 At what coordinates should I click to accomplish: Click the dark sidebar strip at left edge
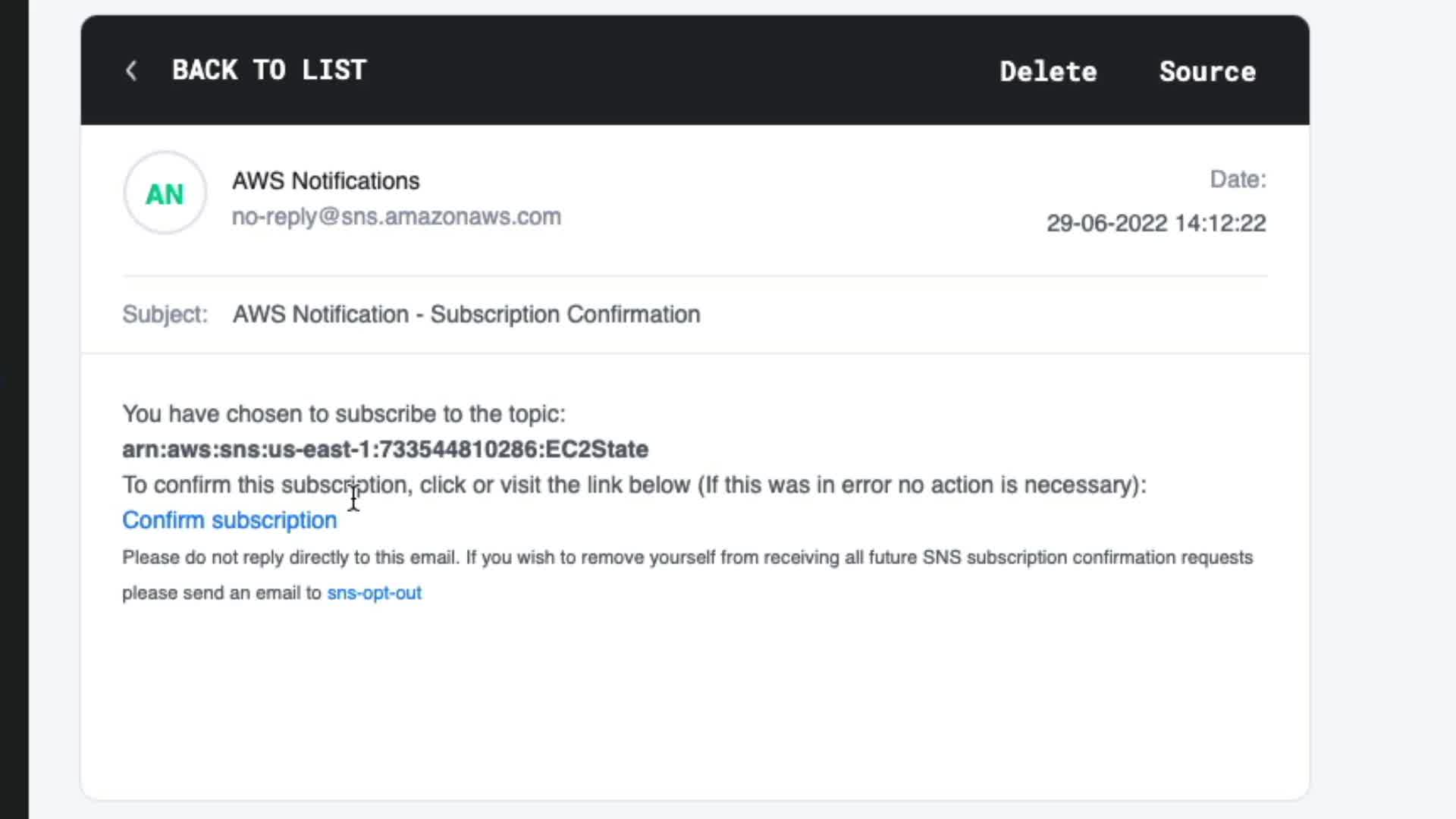click(x=14, y=409)
